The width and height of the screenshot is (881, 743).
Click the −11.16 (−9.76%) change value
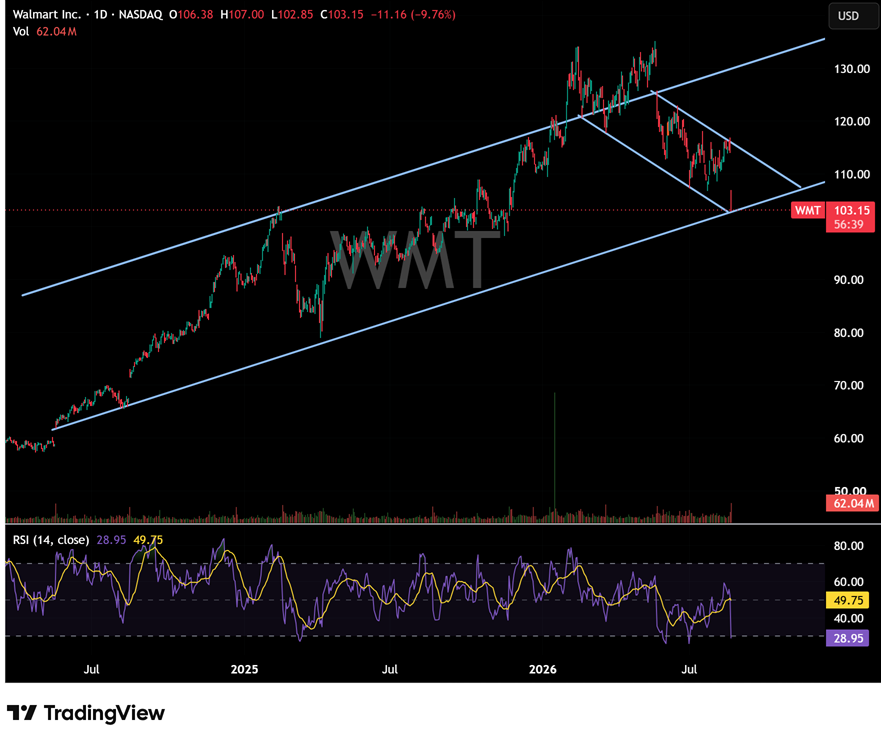click(x=414, y=15)
